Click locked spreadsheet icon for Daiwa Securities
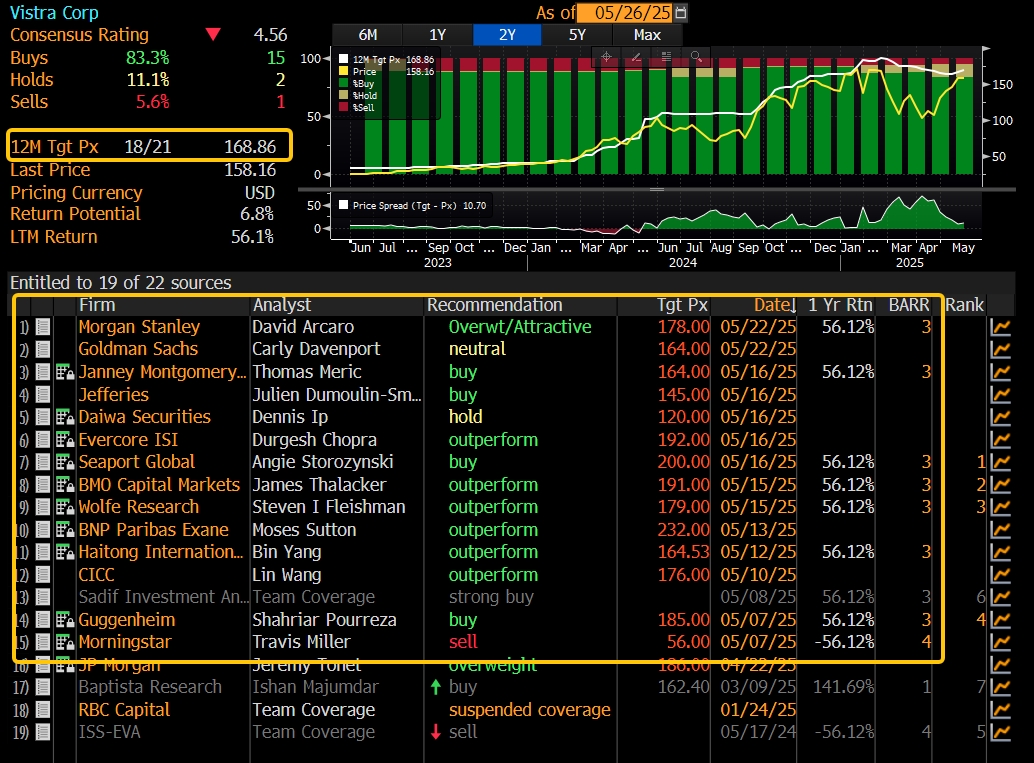This screenshot has width=1034, height=763. point(64,417)
